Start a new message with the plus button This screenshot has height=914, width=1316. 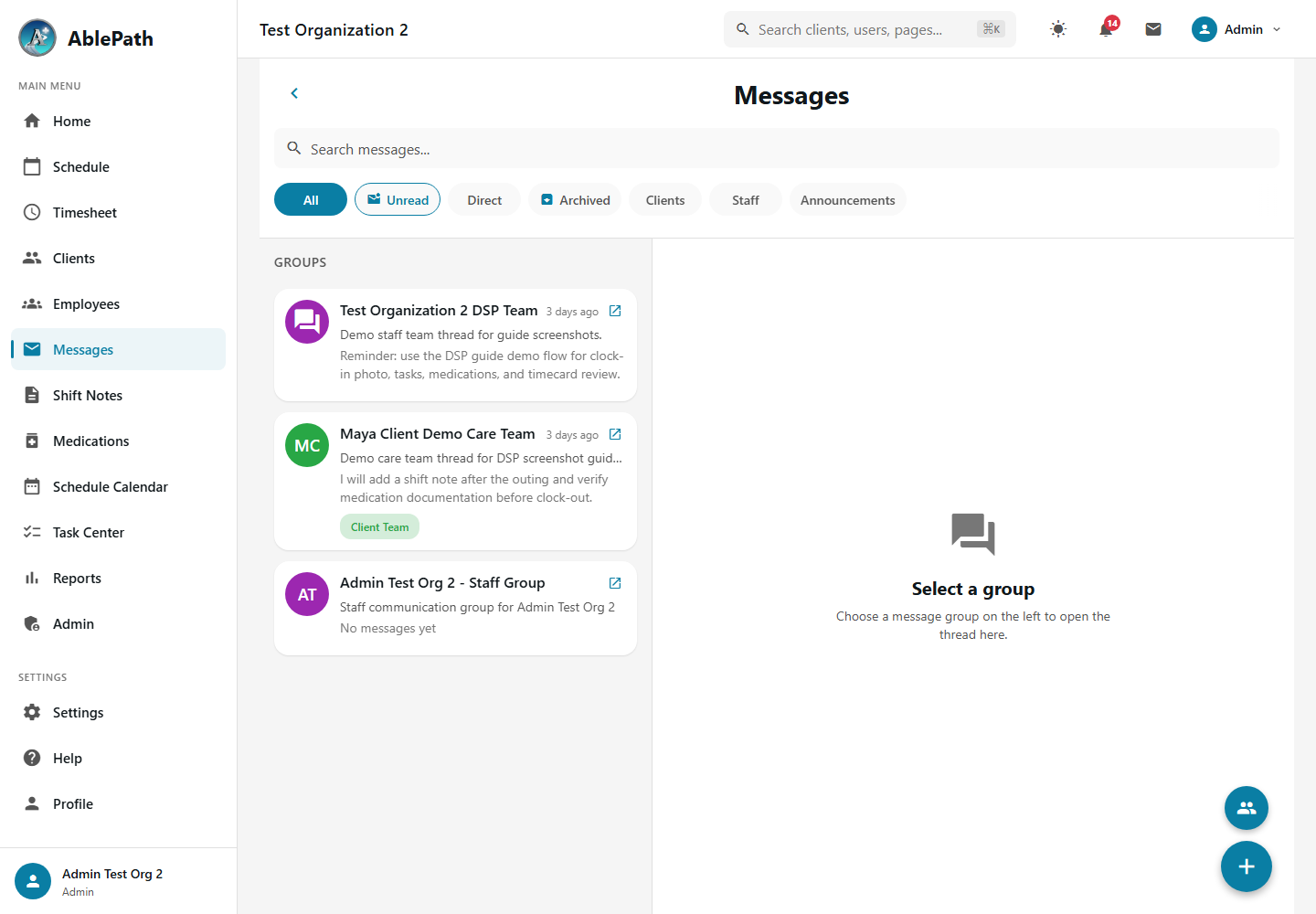[1247, 866]
